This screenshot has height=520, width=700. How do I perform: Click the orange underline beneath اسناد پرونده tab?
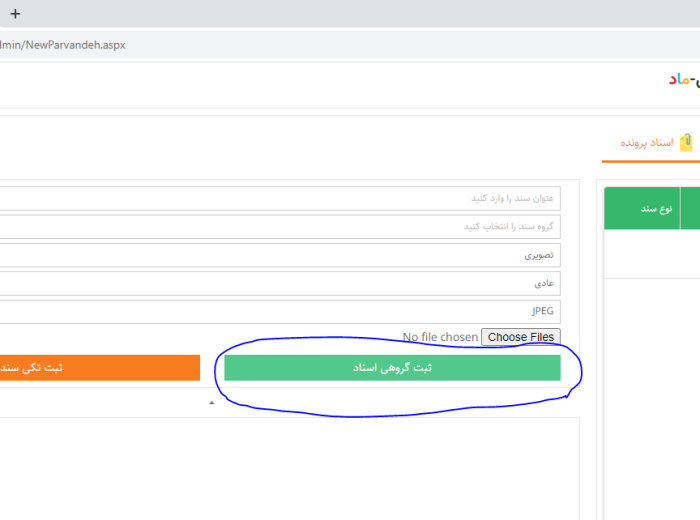[650, 161]
